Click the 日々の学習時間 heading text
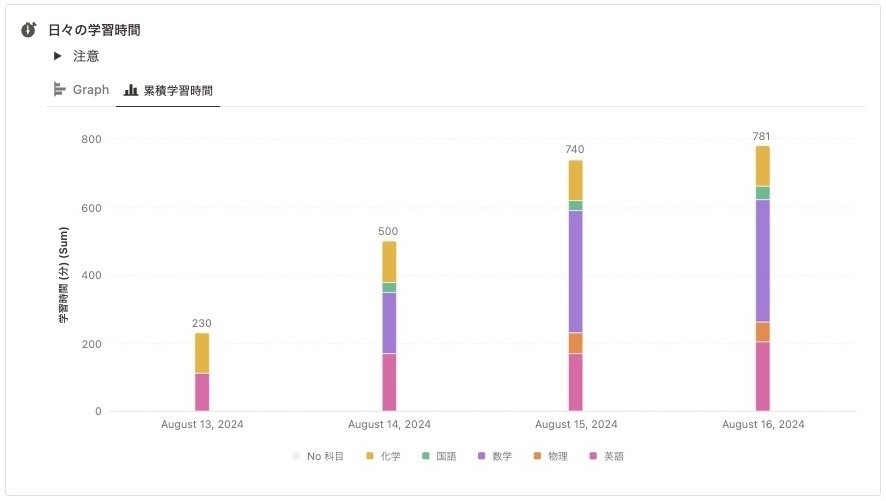886x501 pixels. coord(94,30)
